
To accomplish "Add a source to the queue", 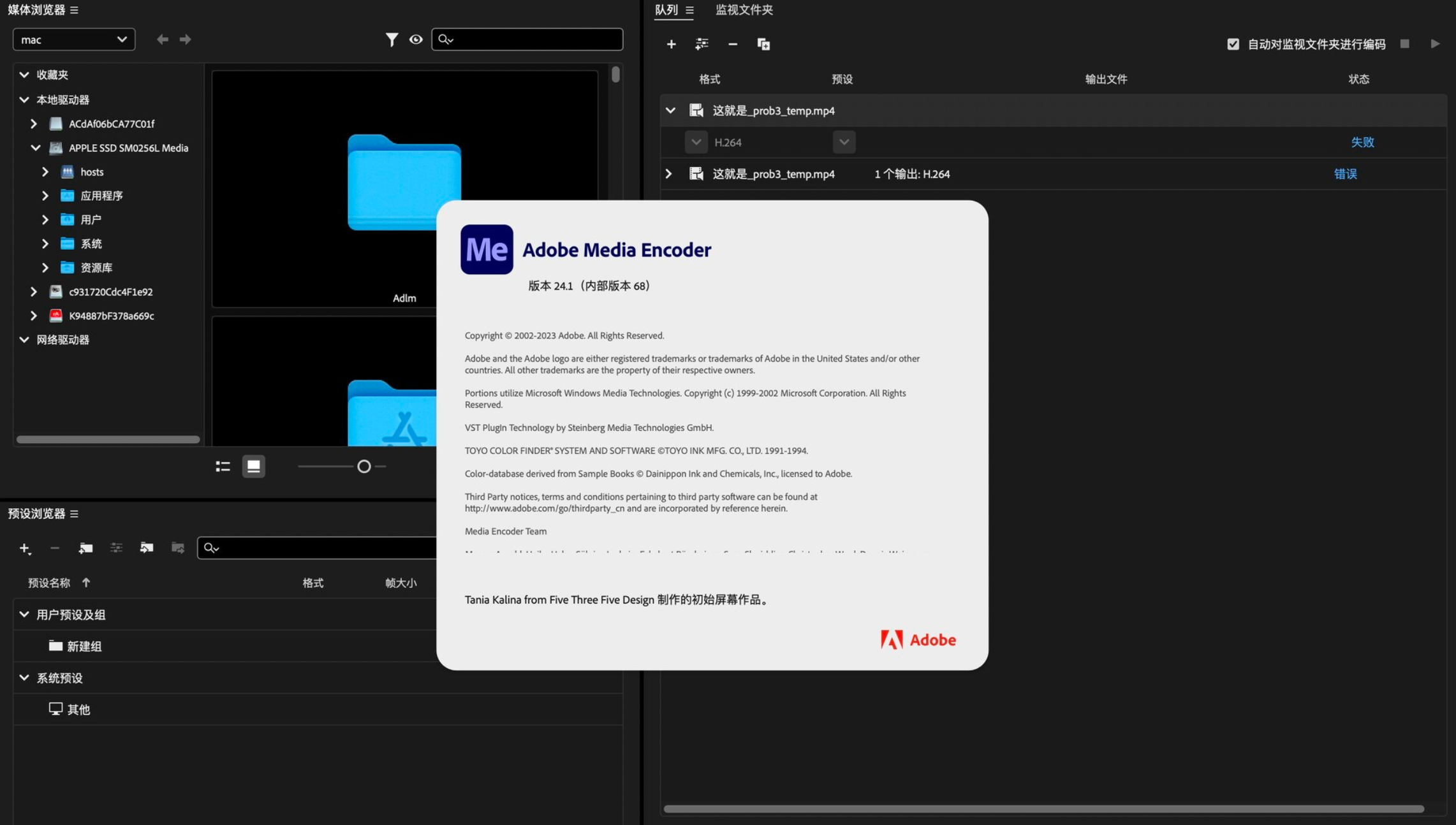I will tap(671, 44).
